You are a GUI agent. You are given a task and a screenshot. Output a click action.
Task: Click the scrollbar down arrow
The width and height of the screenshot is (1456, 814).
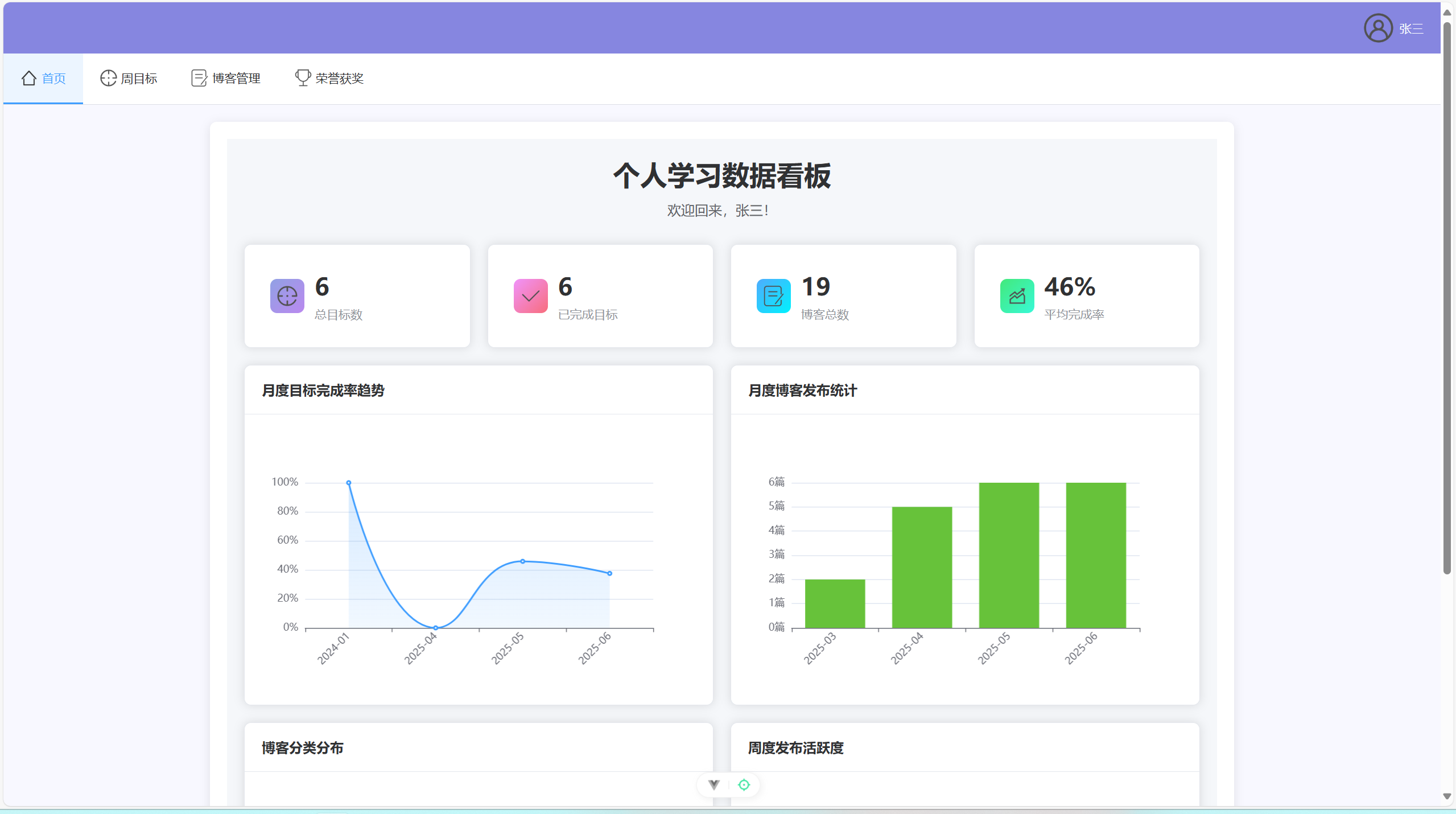point(1447,796)
